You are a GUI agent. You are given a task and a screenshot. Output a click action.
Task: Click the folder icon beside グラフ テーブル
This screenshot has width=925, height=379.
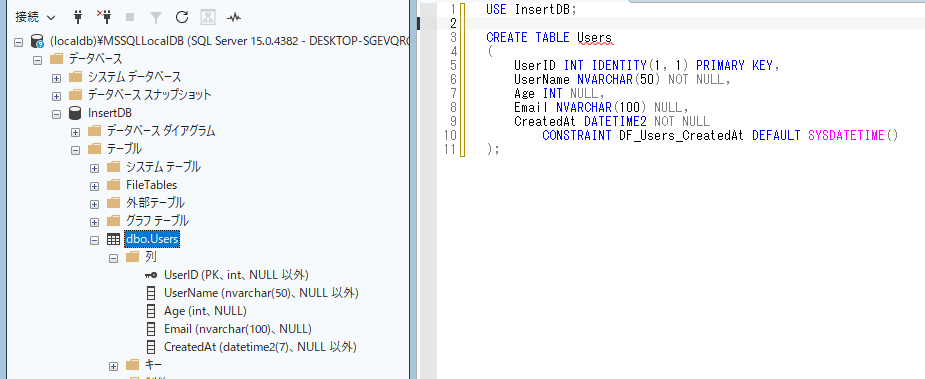click(x=114, y=221)
